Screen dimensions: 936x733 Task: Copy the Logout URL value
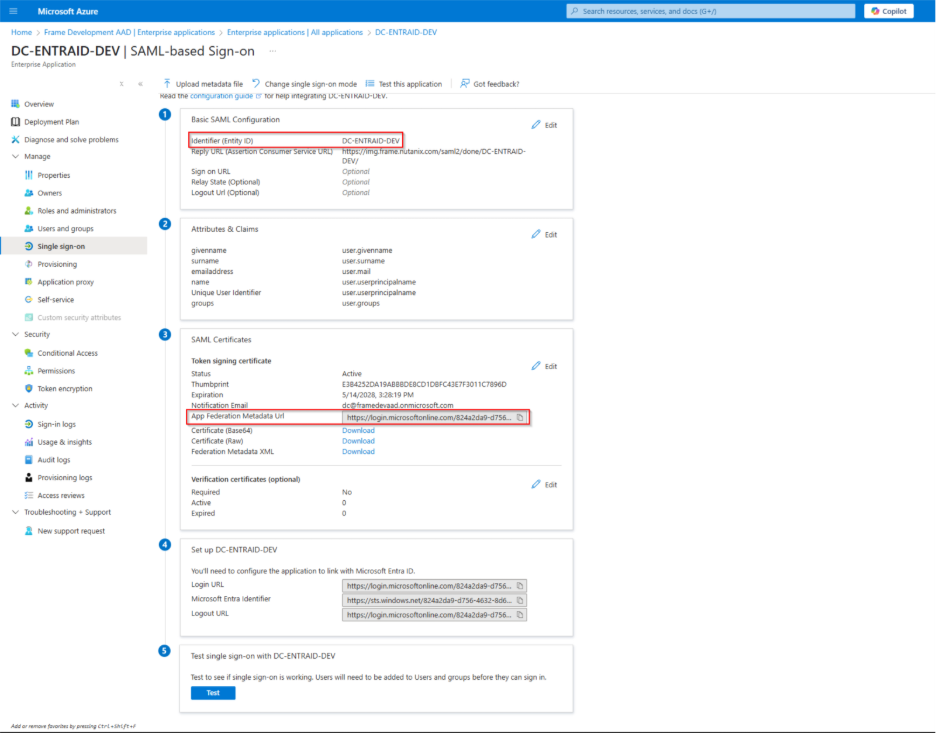pos(520,615)
